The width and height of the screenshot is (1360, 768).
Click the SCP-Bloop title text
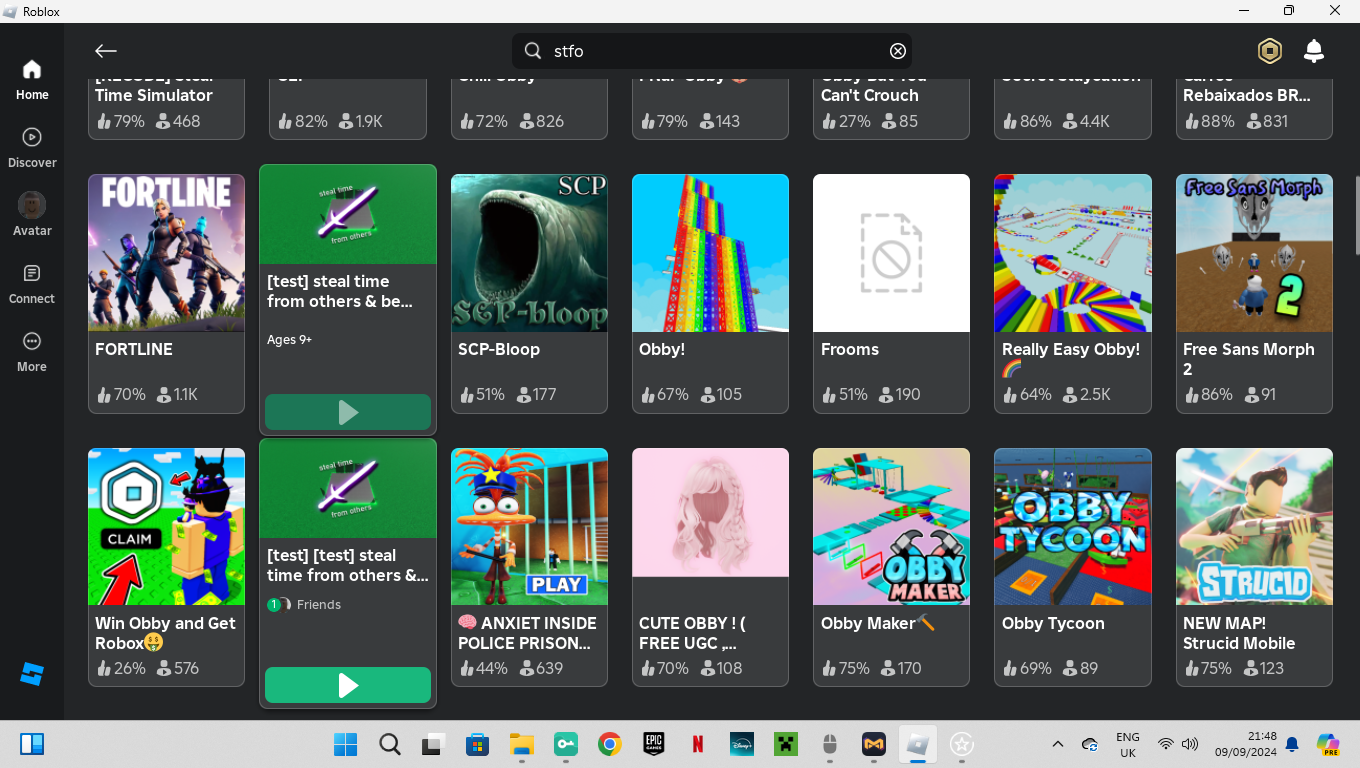499,349
